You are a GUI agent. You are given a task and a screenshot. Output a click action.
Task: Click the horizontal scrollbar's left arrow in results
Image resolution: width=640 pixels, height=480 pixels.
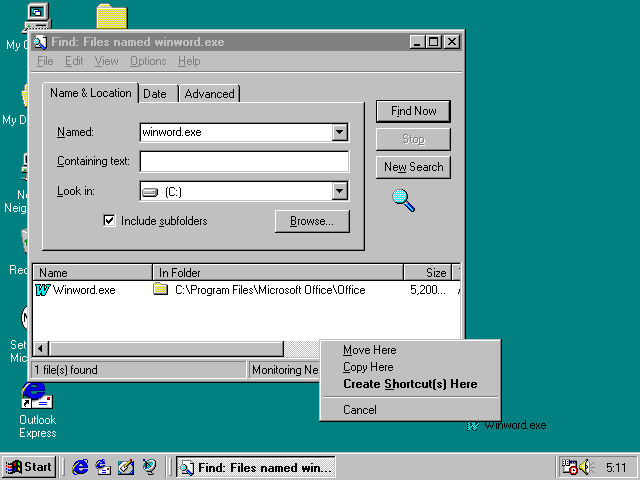41,348
